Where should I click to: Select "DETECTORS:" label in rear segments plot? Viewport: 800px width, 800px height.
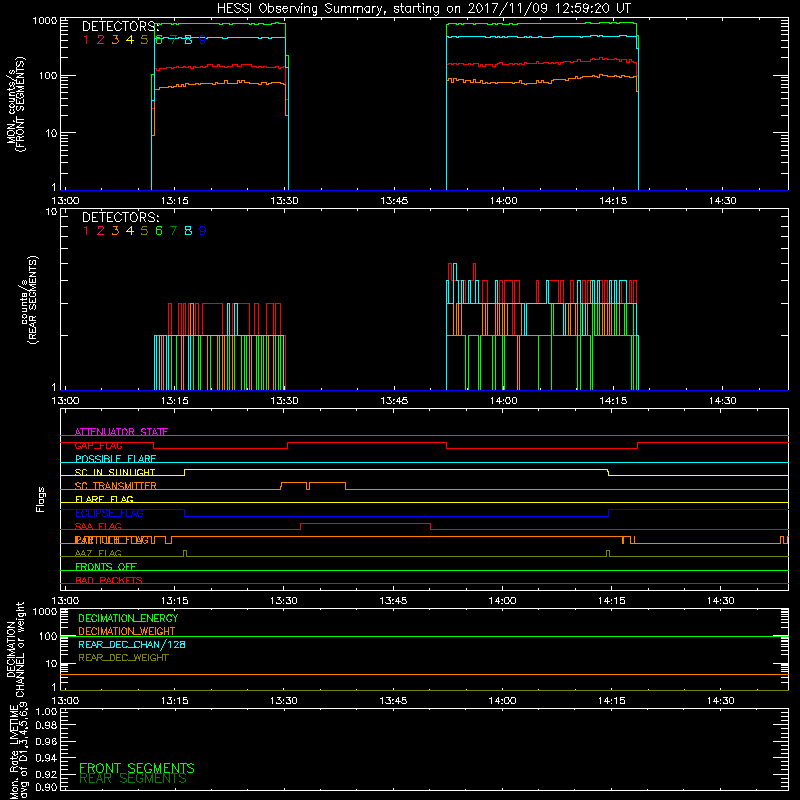tap(120, 217)
